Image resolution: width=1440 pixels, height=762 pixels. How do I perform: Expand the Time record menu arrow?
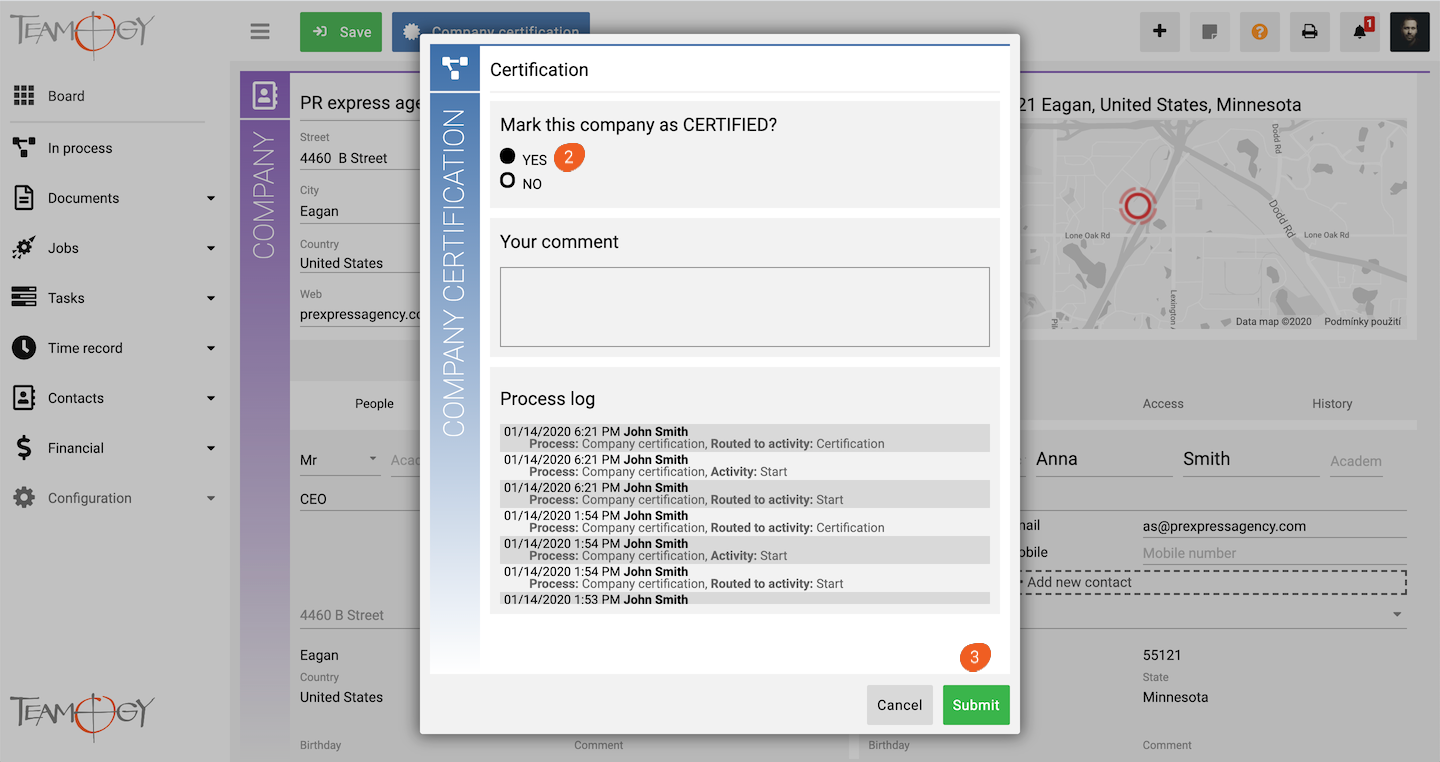coord(211,348)
